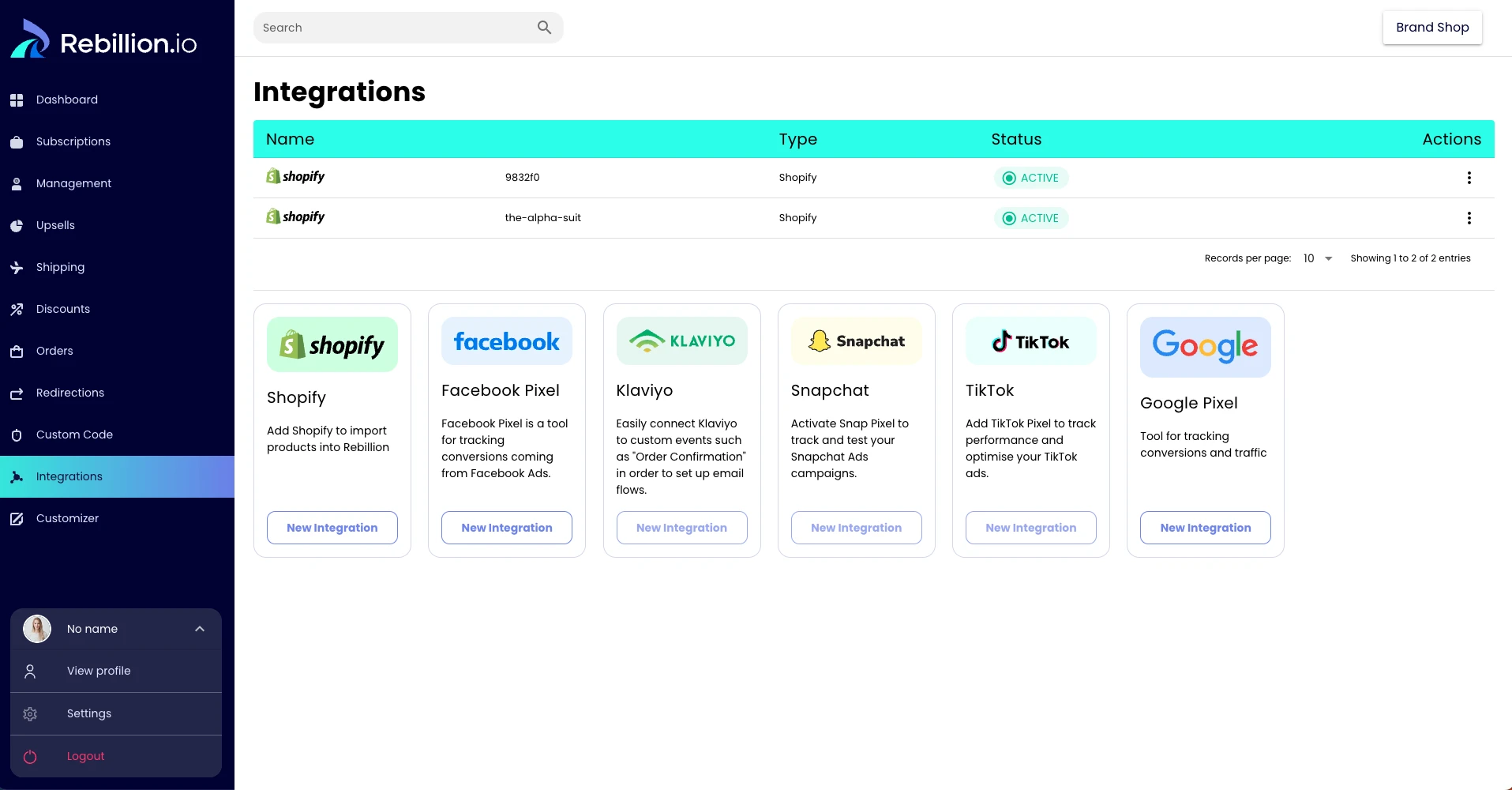This screenshot has height=790, width=1512.
Task: Add new Shopify integration
Action: 332,528
